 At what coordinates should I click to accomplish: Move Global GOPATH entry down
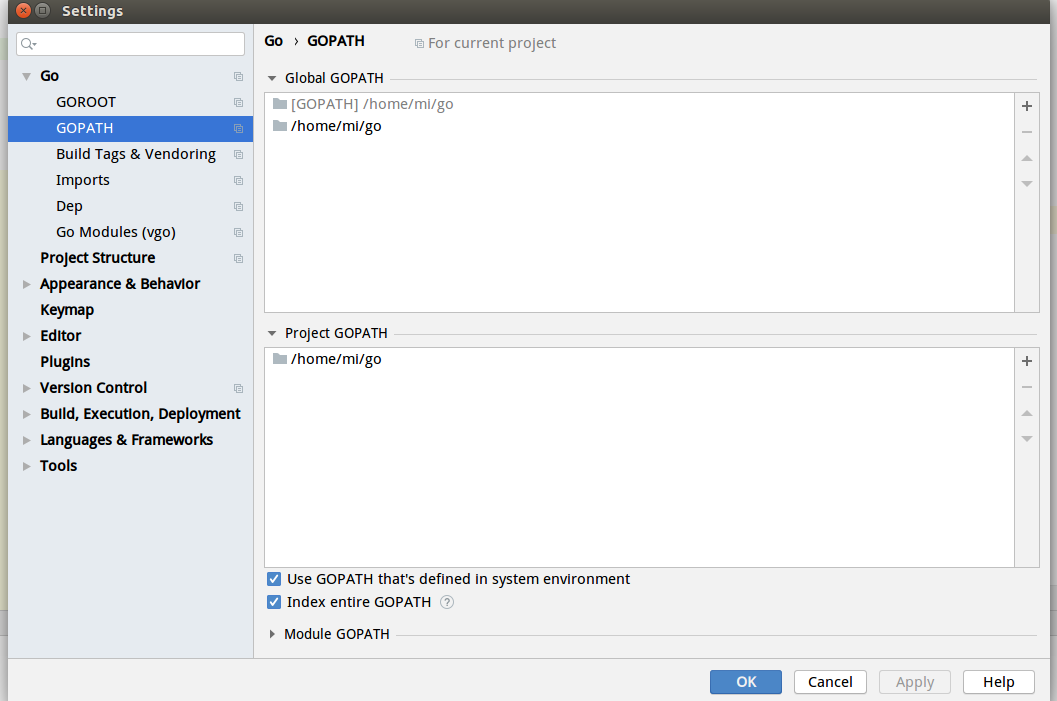(x=1027, y=183)
